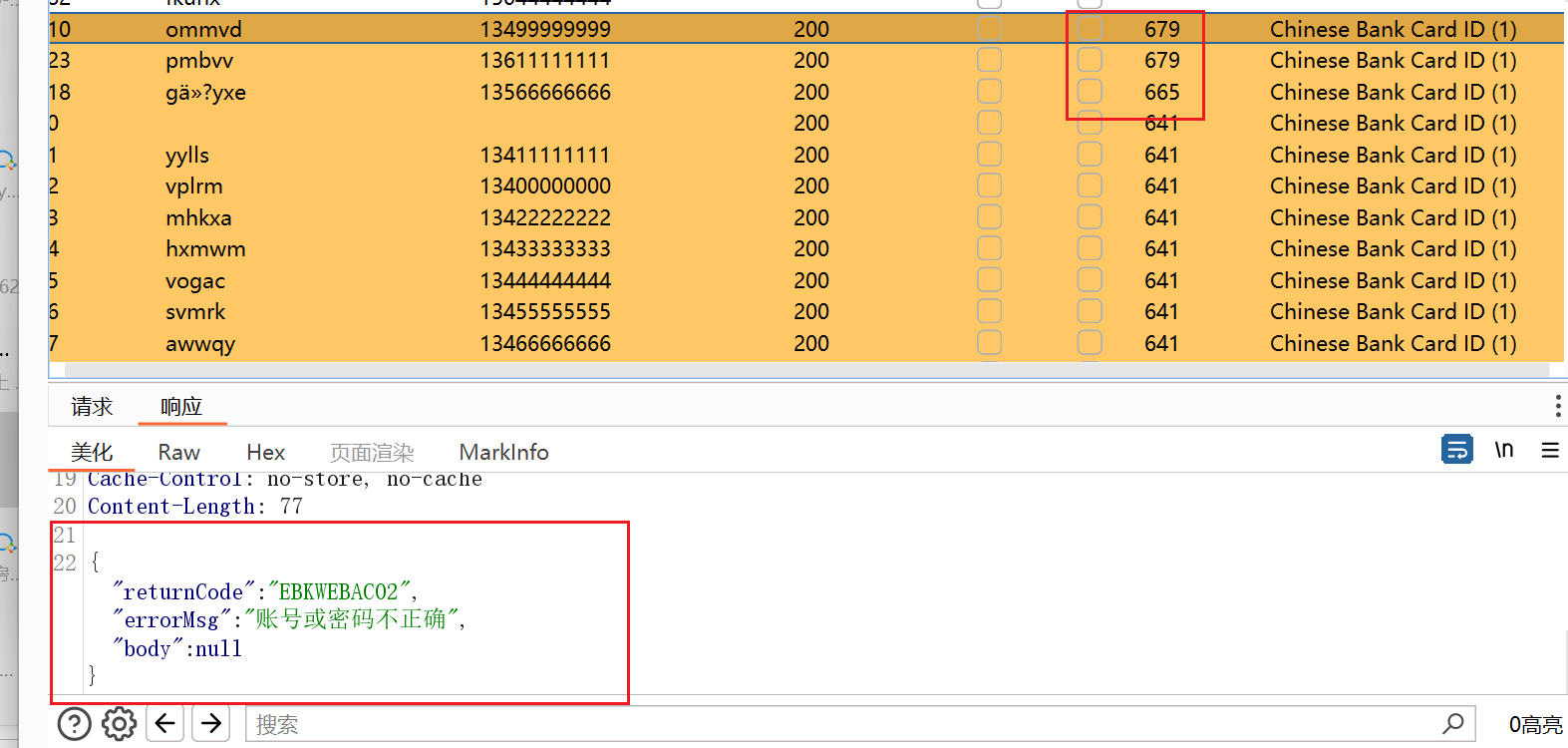The width and height of the screenshot is (1568, 748).
Task: Select the payload cell 'ommvd'
Action: 203,30
